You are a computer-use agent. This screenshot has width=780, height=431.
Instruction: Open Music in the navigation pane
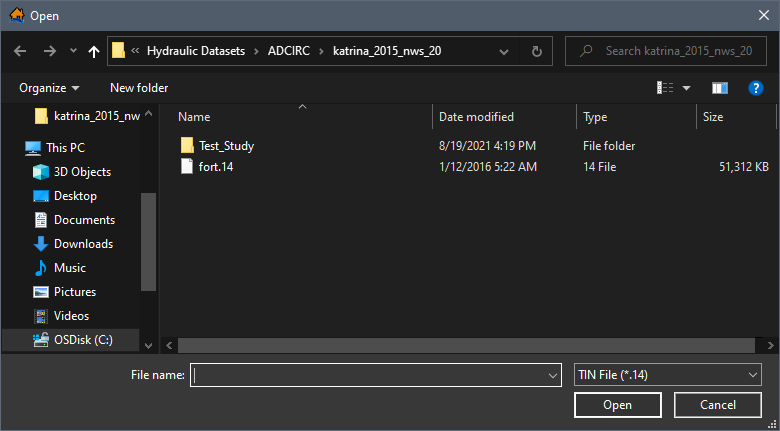[x=59, y=268]
